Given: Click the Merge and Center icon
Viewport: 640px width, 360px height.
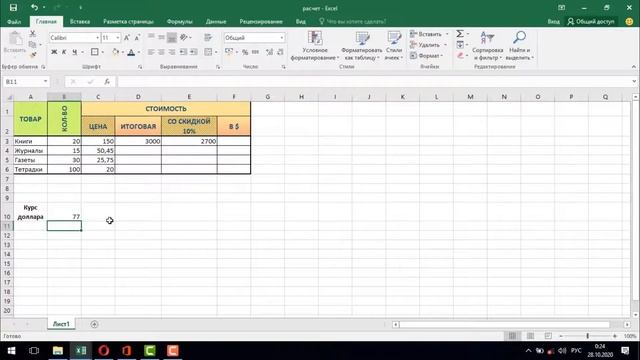Looking at the screenshot, I should pyautogui.click(x=209, y=52).
